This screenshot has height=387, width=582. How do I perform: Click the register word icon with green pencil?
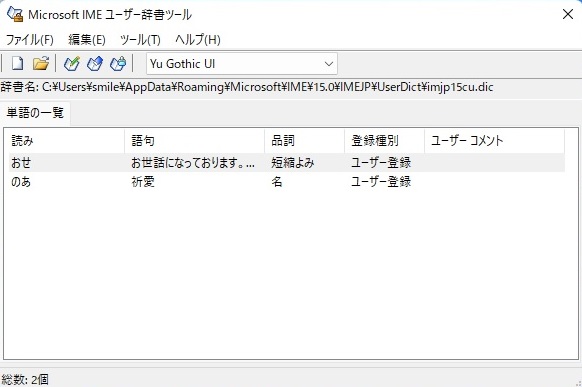(x=72, y=63)
